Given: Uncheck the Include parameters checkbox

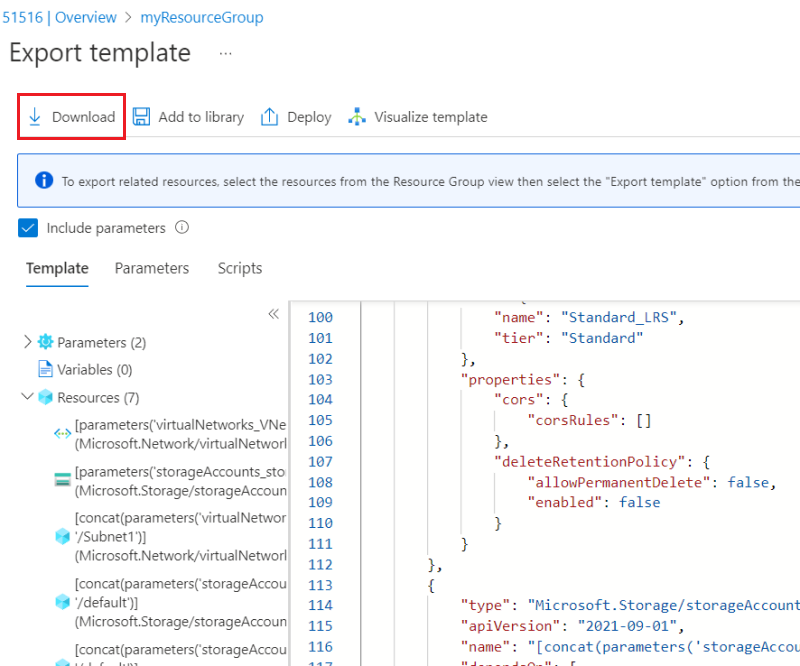Looking at the screenshot, I should point(28,228).
